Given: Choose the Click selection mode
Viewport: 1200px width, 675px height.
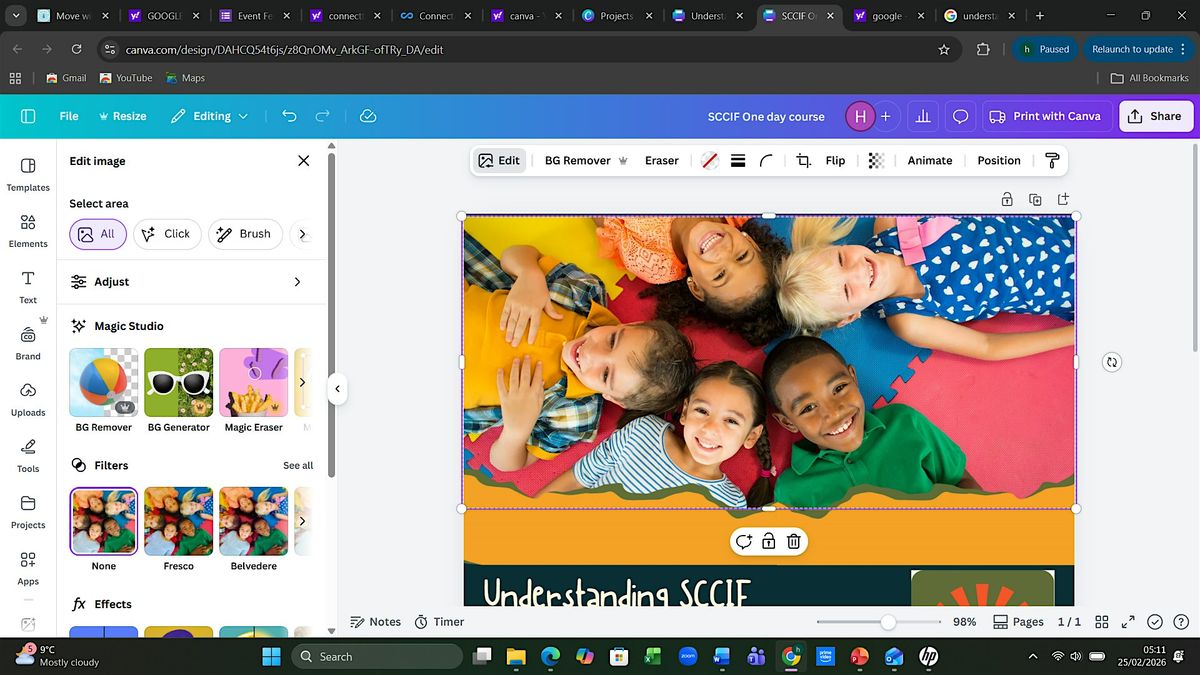Looking at the screenshot, I should (166, 234).
